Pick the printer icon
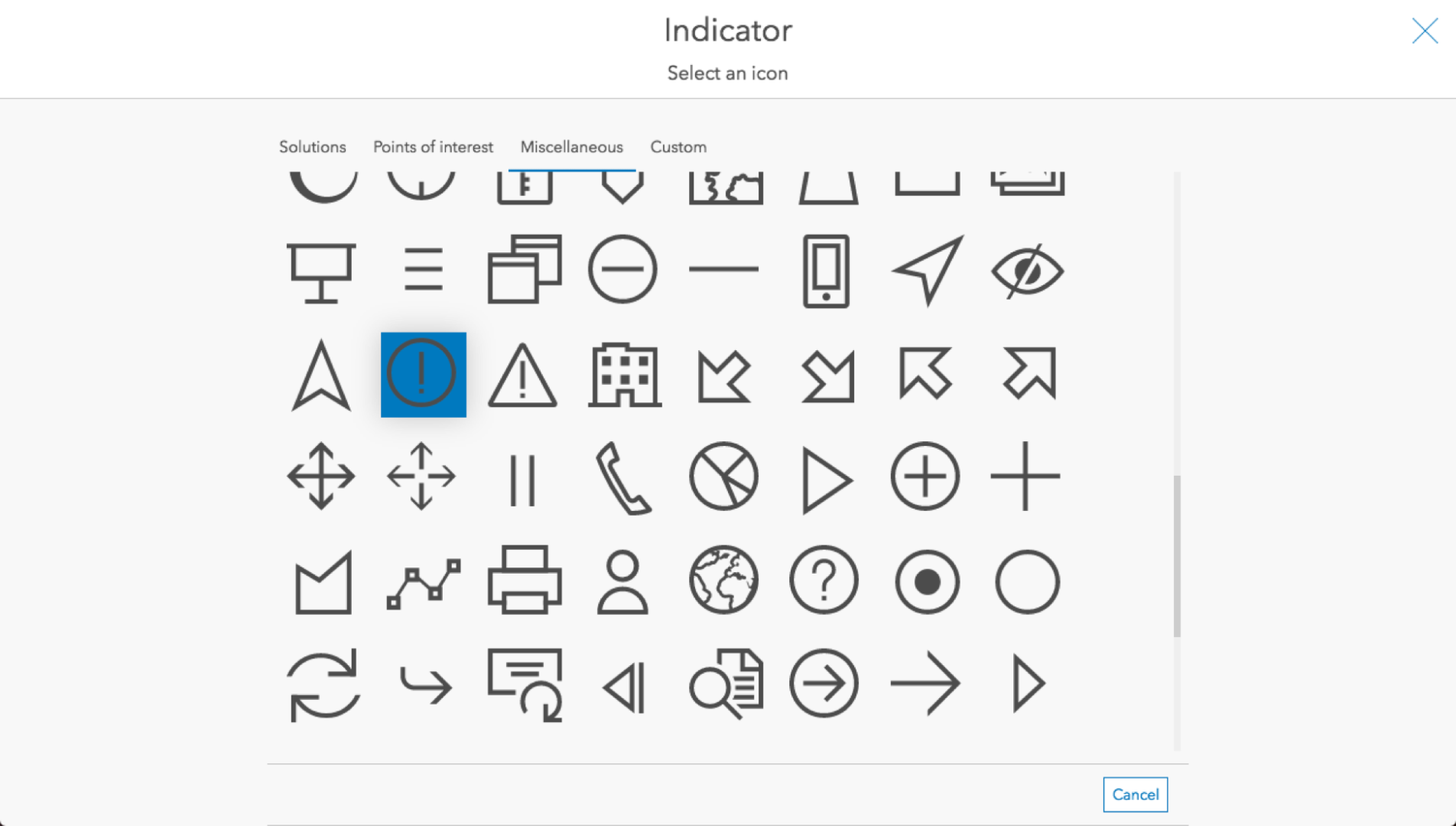The width and height of the screenshot is (1456, 826). (x=525, y=580)
